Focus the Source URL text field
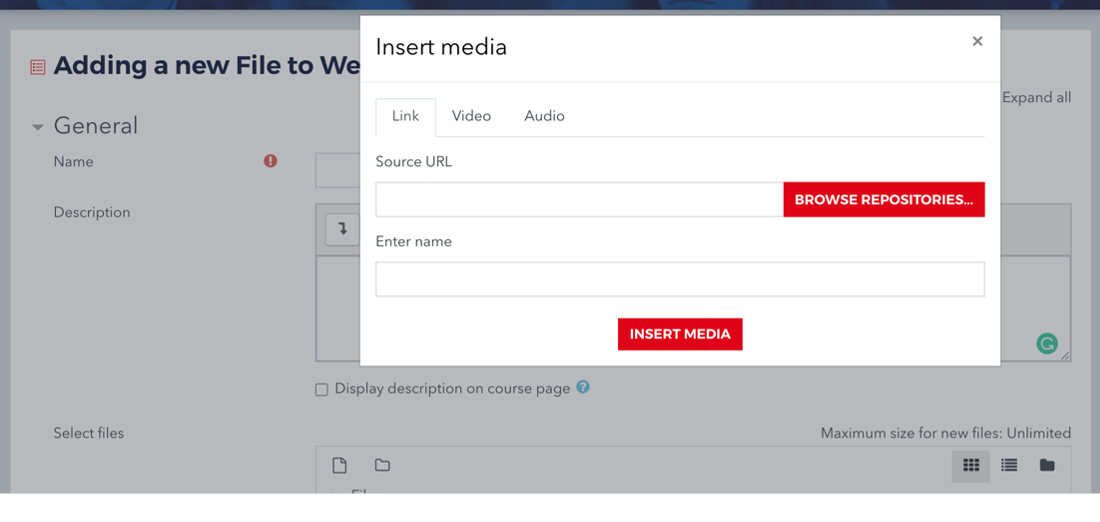The width and height of the screenshot is (1100, 522). (x=579, y=200)
